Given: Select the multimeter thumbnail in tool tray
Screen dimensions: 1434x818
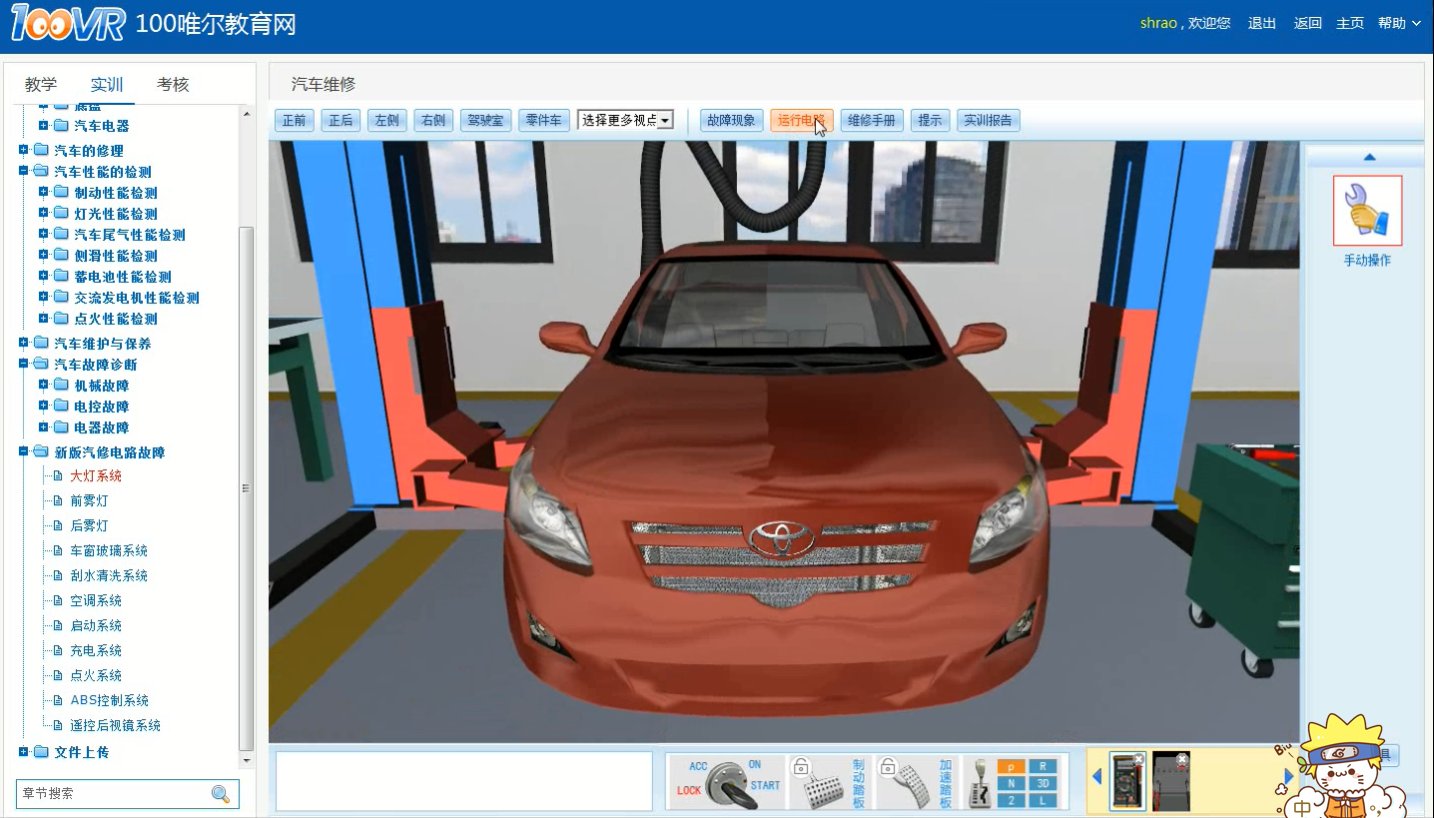Looking at the screenshot, I should (x=1128, y=781).
